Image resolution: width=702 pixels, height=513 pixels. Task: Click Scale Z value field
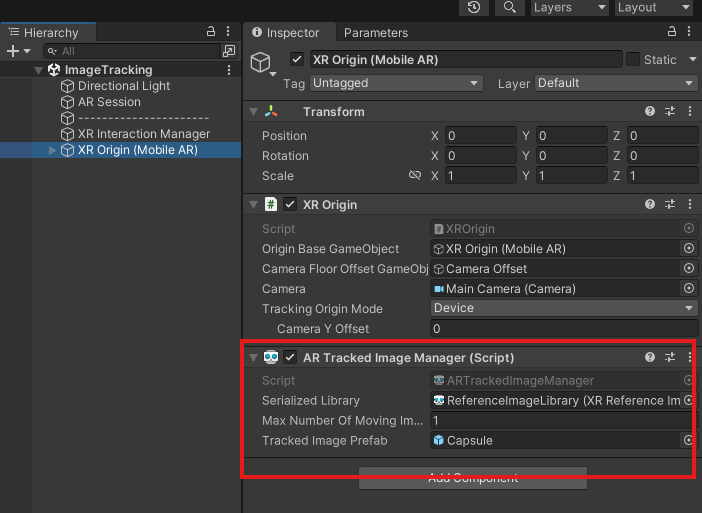[662, 175]
